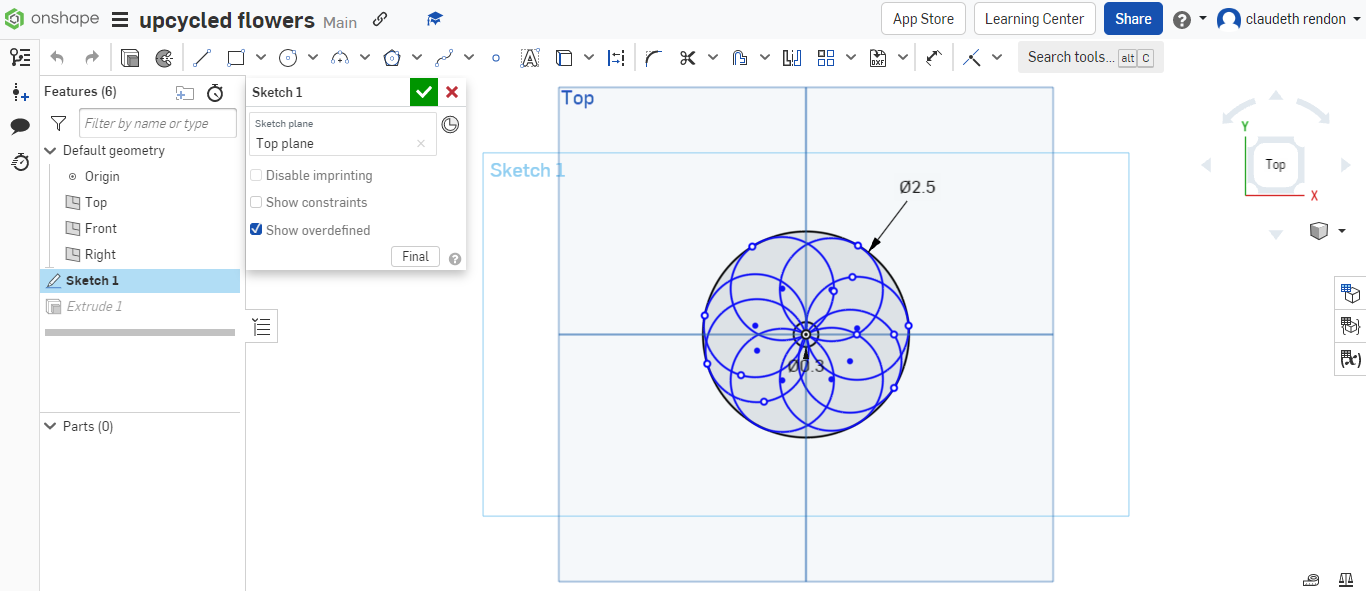Open the rectangle tool dropdown arrow
The width and height of the screenshot is (1366, 591).
click(261, 58)
